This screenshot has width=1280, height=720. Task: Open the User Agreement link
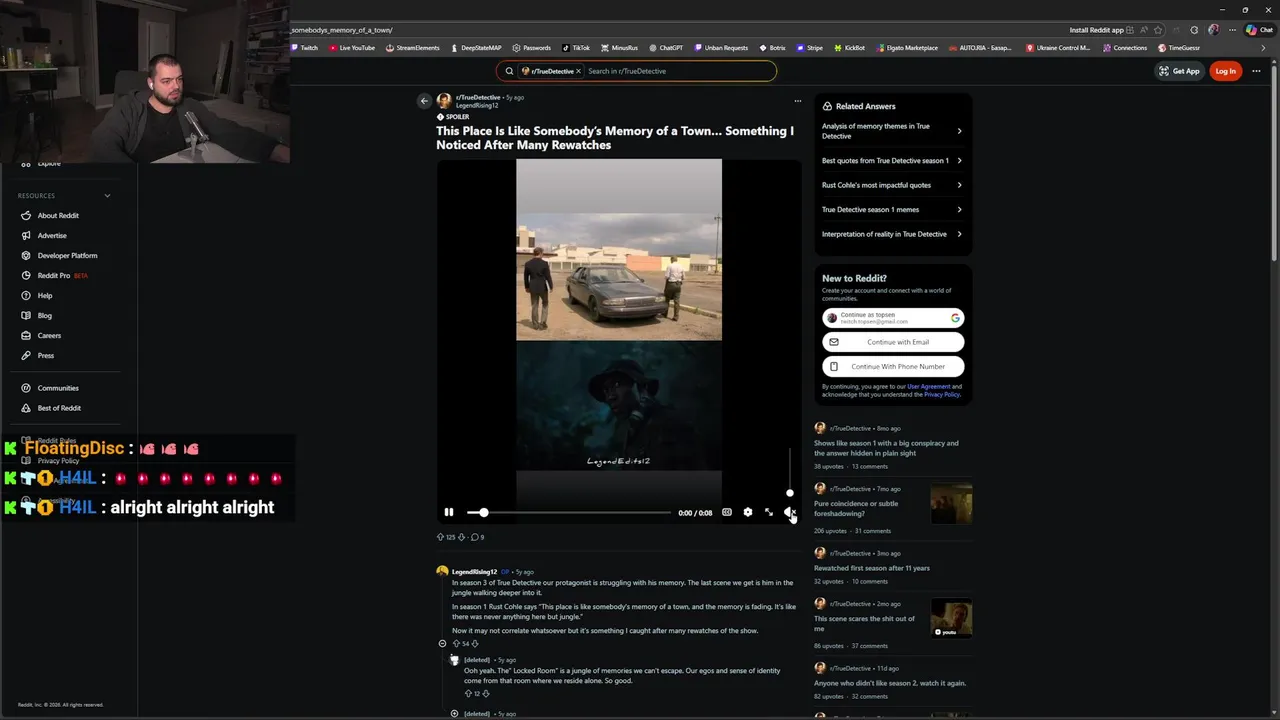[929, 386]
